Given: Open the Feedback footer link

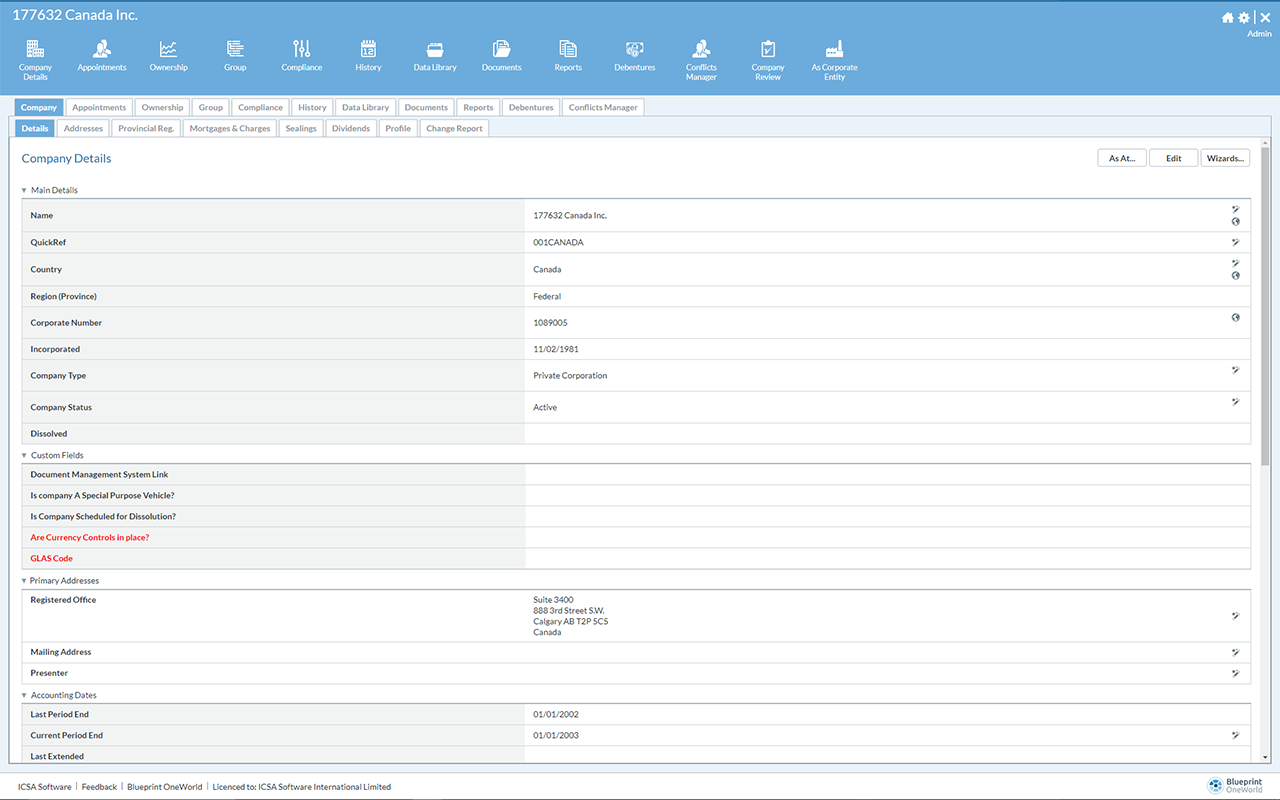Looking at the screenshot, I should tap(99, 787).
